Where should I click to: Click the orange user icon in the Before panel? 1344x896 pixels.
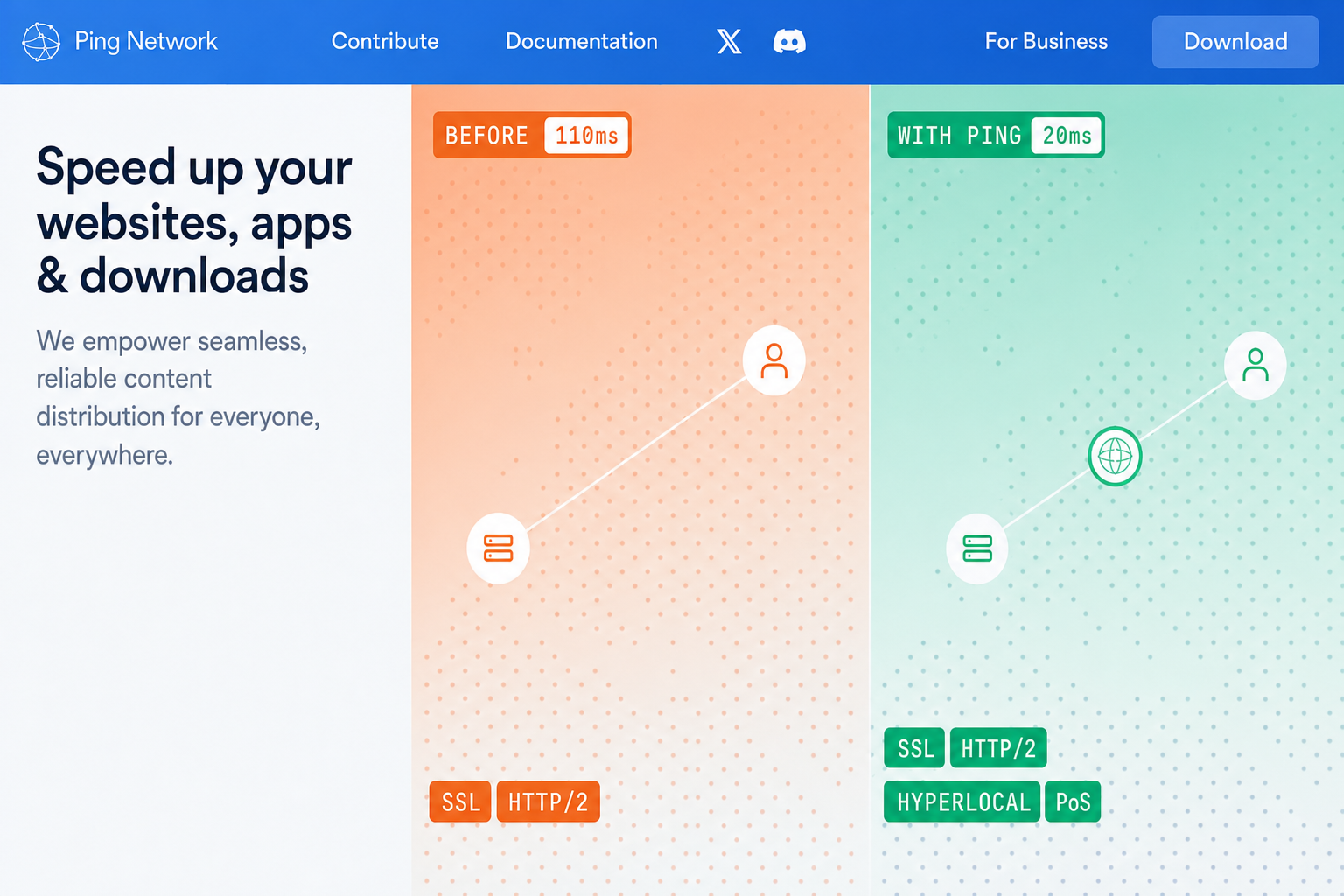pyautogui.click(x=774, y=360)
